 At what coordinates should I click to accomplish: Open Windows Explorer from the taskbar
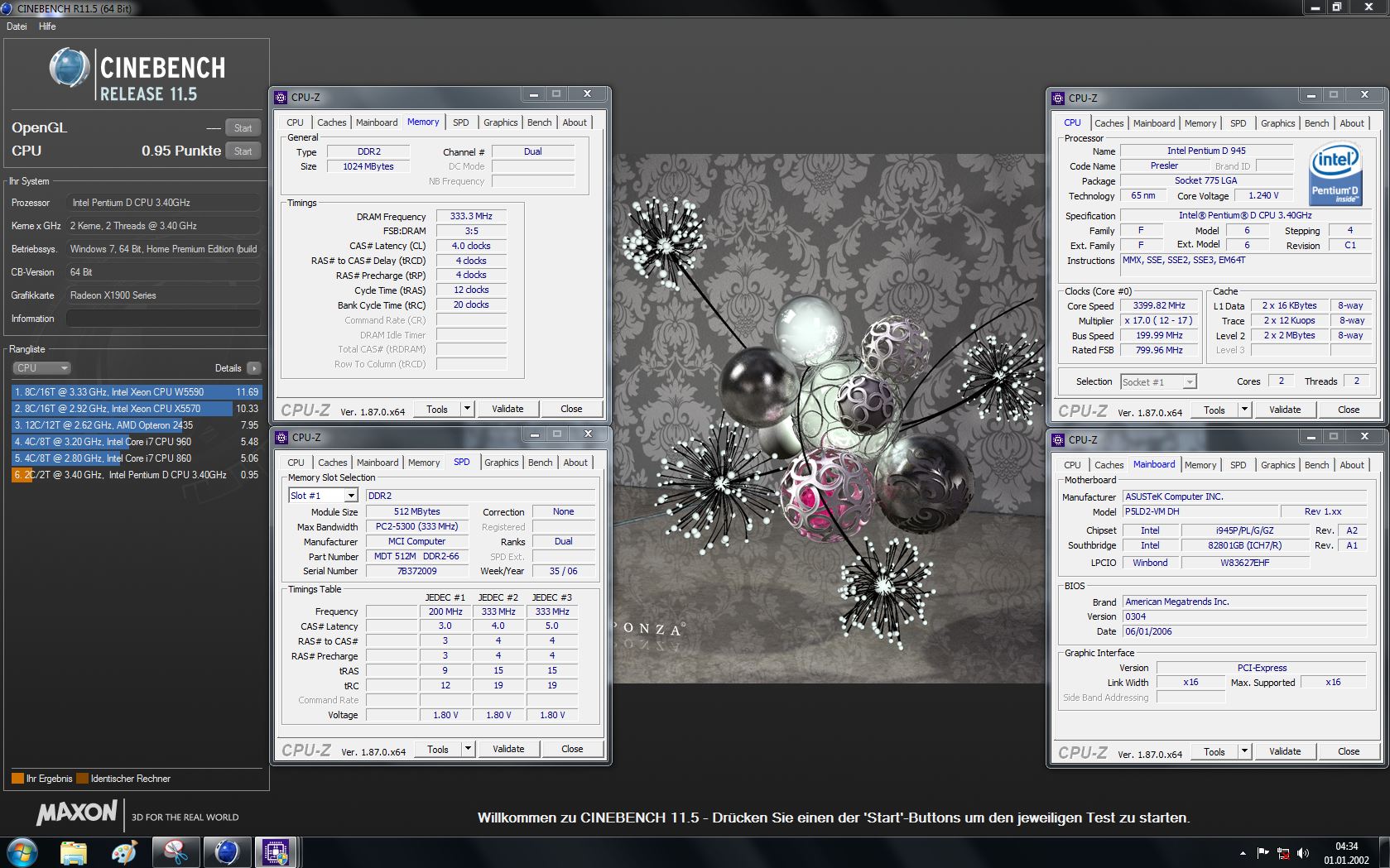pyautogui.click(x=74, y=851)
